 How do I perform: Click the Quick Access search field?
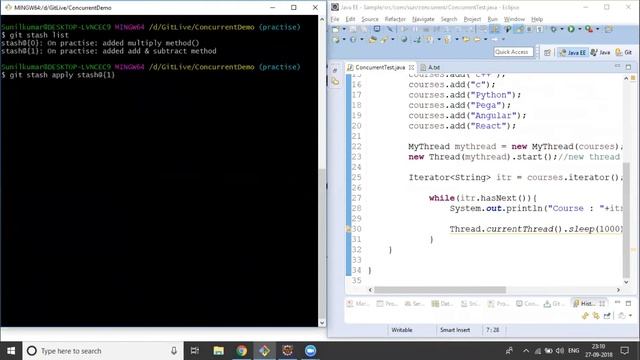click(513, 52)
